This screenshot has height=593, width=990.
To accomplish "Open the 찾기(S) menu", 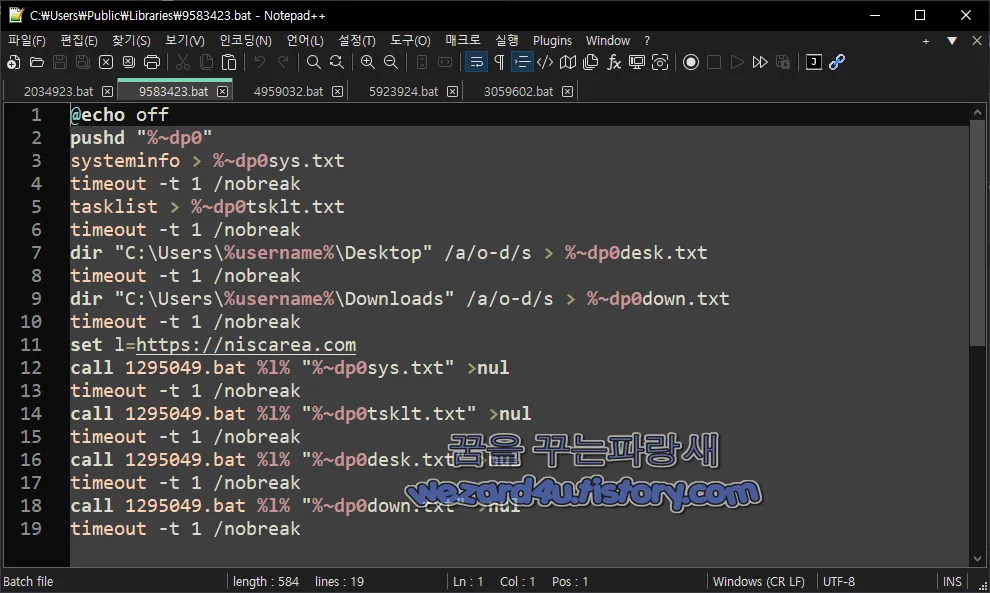I will click(x=131, y=40).
